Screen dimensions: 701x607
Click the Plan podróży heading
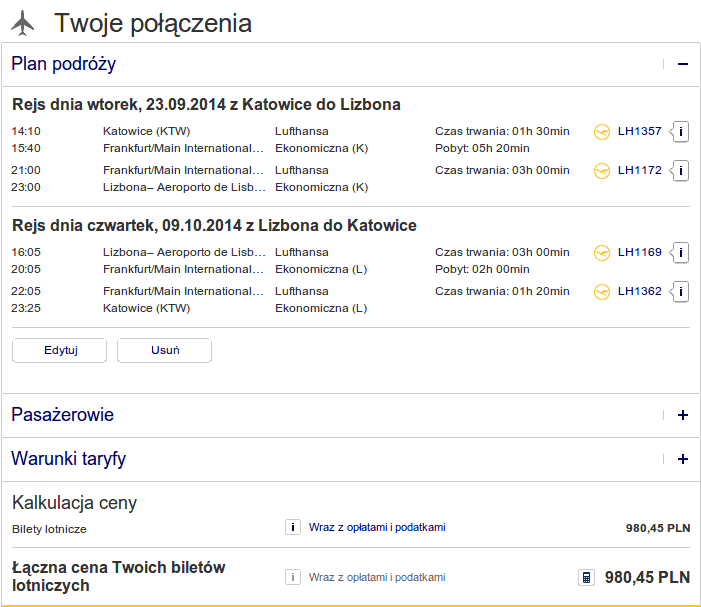pyautogui.click(x=63, y=64)
